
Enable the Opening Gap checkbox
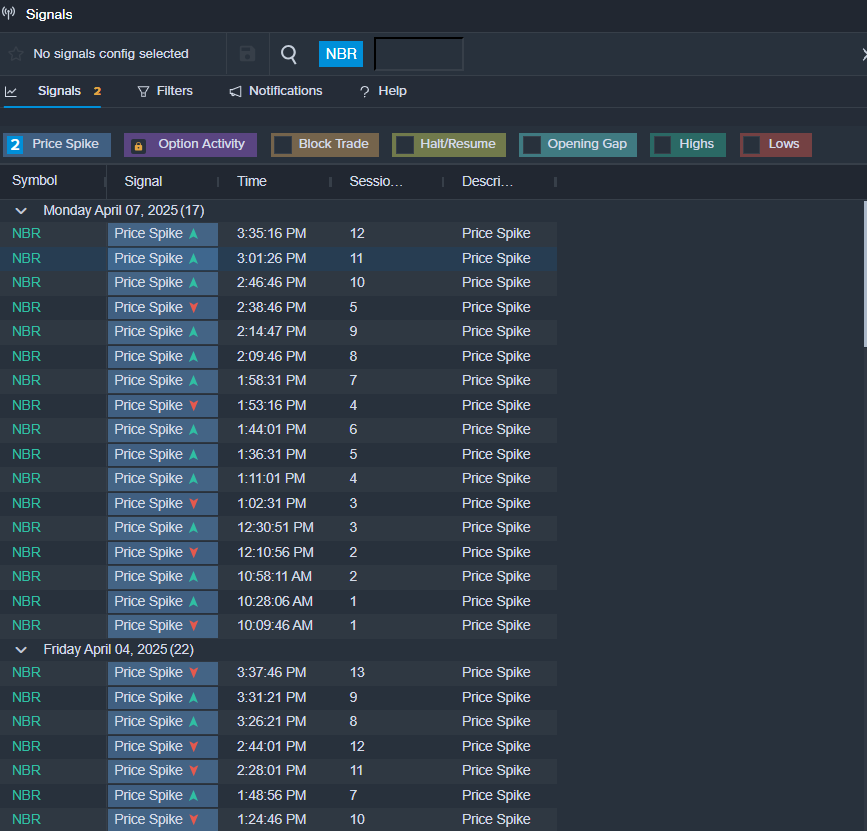pos(531,145)
